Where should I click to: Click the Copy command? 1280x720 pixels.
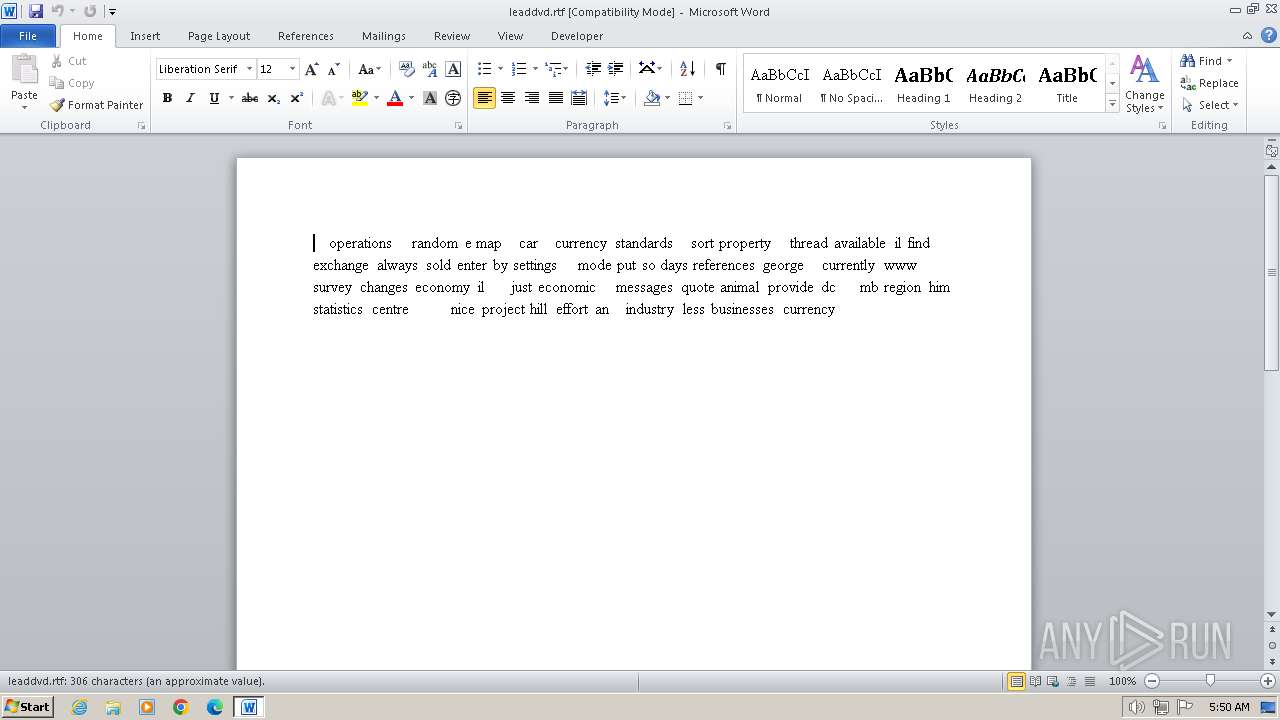[x=73, y=83]
